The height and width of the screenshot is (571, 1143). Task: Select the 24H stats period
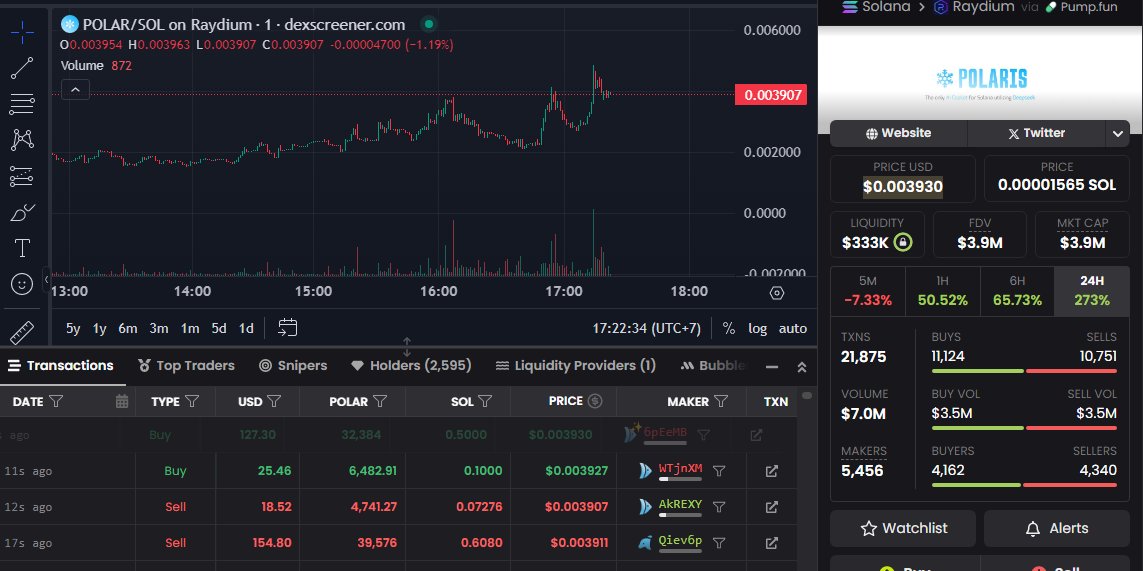[1092, 291]
